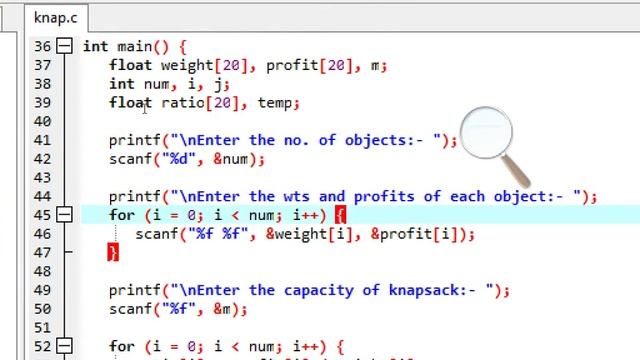Click line number 40 in the gutter

pos(42,122)
